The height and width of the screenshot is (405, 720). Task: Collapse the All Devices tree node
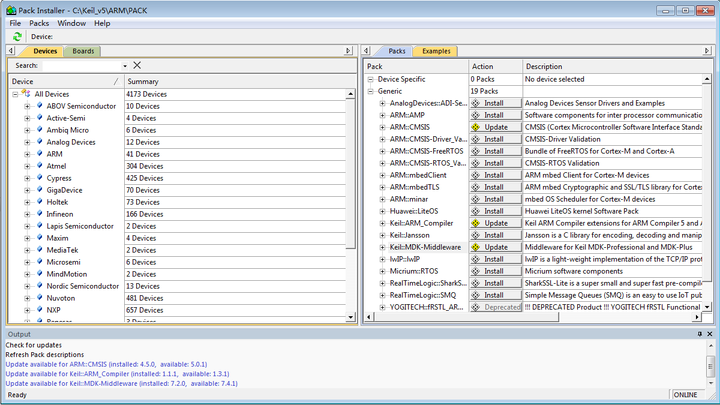click(15, 94)
